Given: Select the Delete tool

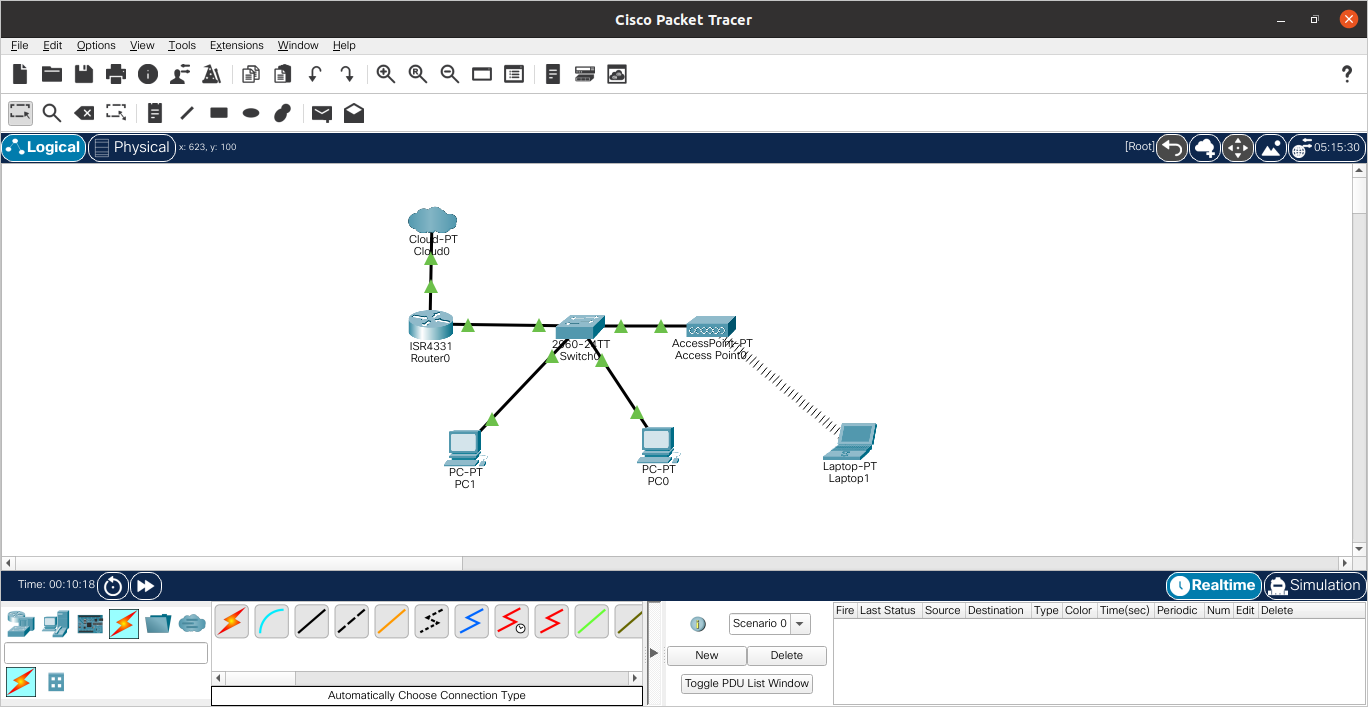Looking at the screenshot, I should coord(85,113).
